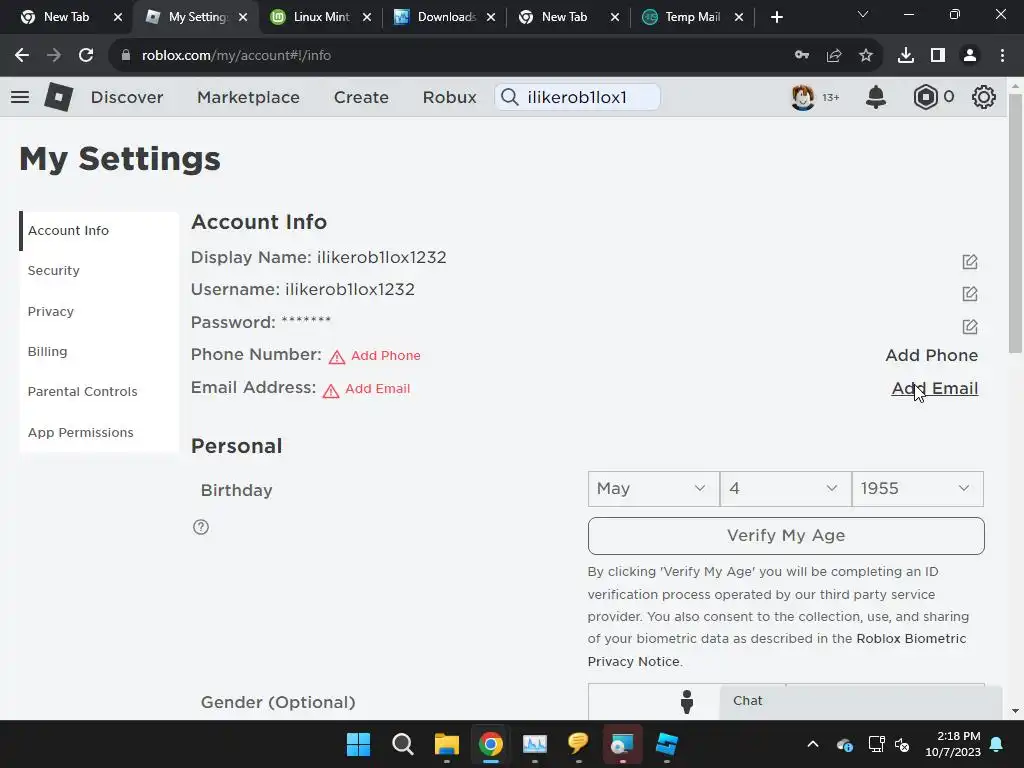The width and height of the screenshot is (1024, 768).
Task: Open the Chrome three-dot menu
Action: coord(1002,56)
